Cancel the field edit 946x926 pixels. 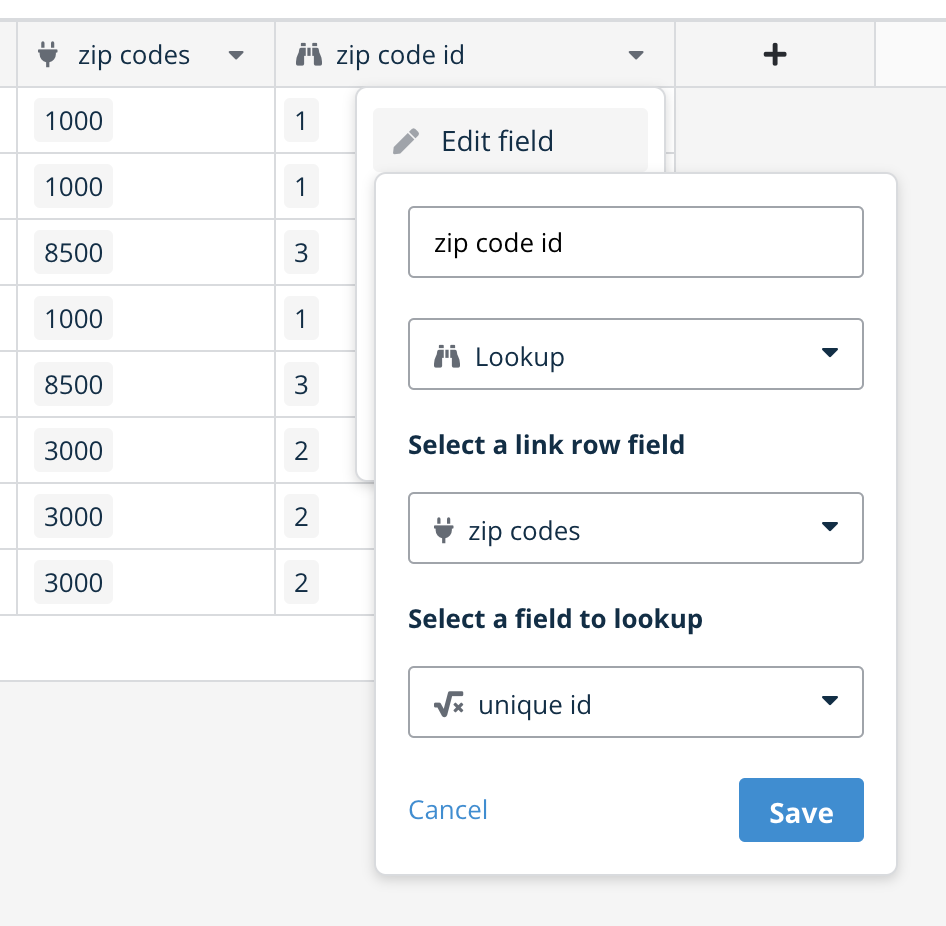click(x=448, y=810)
